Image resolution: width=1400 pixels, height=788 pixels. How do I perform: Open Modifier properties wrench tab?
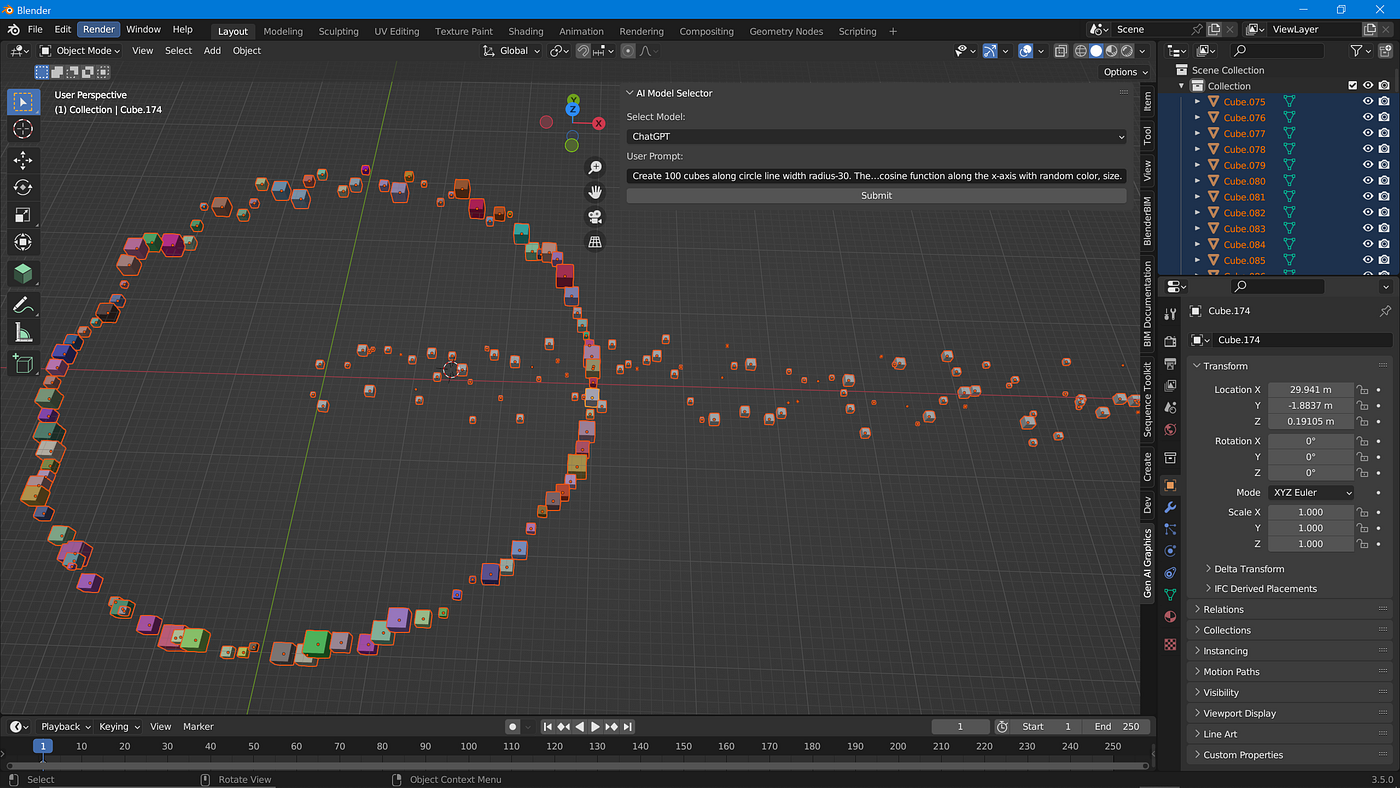(x=1170, y=507)
